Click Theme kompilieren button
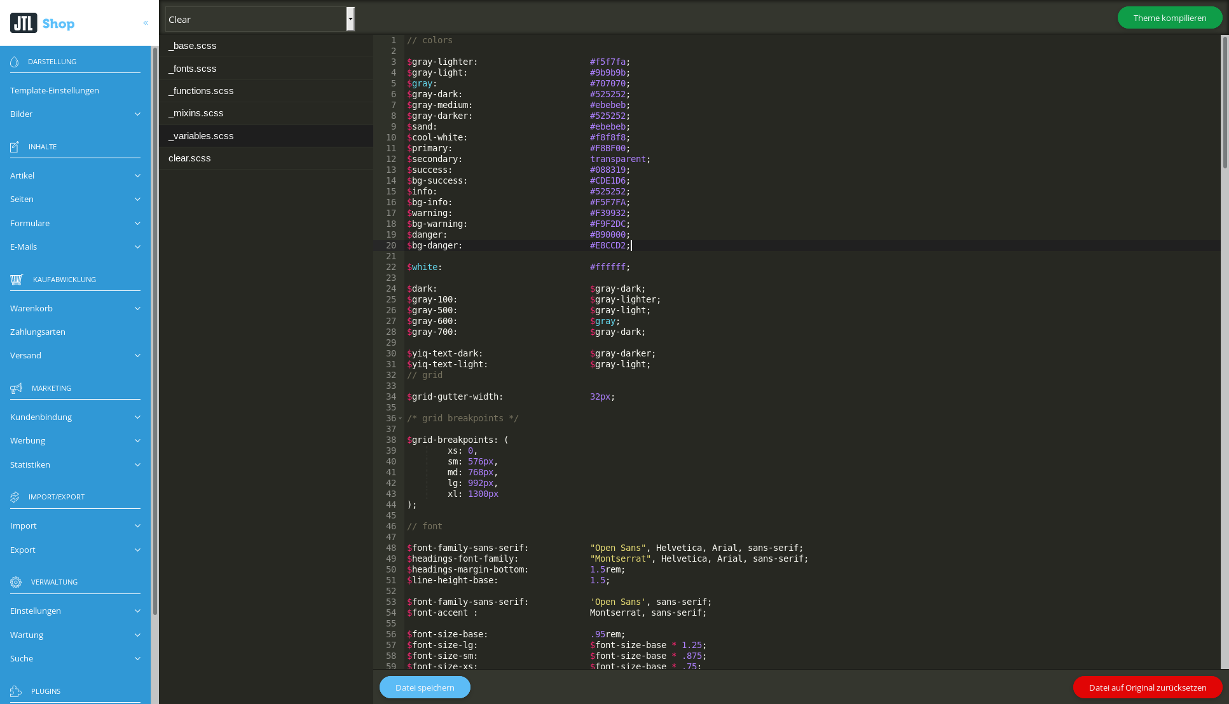The height and width of the screenshot is (704, 1229). 1169,18
